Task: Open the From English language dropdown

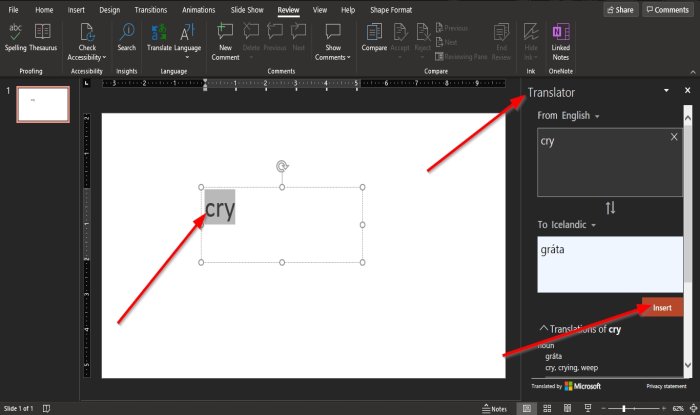Action: [x=568, y=116]
